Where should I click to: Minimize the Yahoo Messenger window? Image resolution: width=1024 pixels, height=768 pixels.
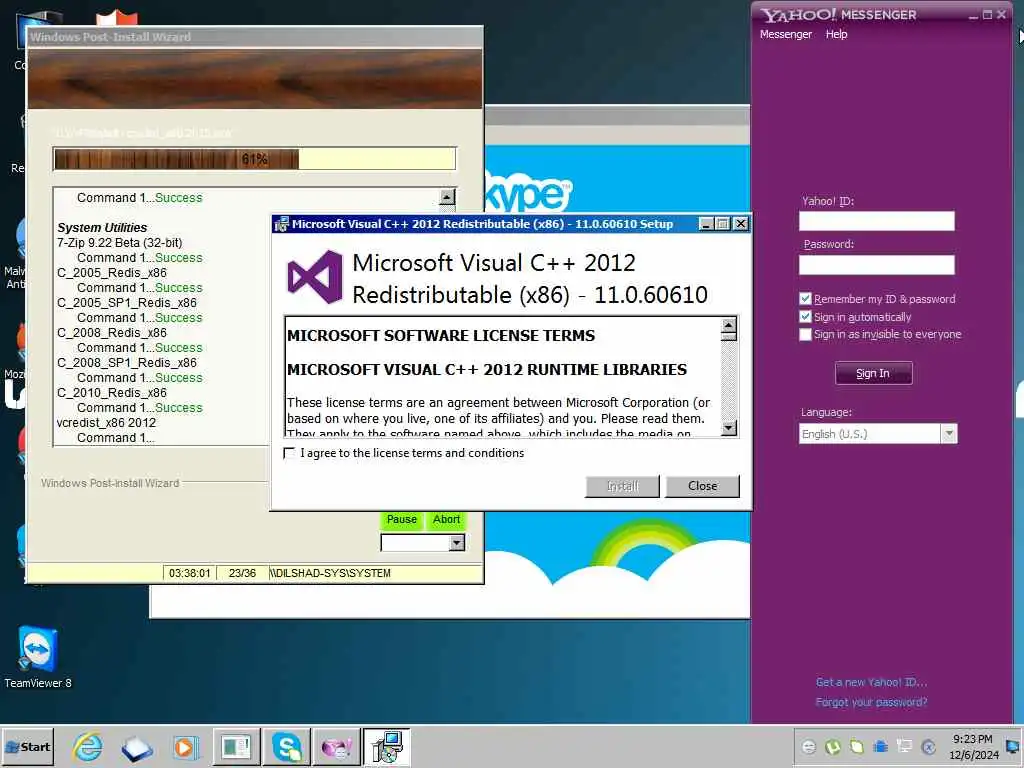click(973, 15)
